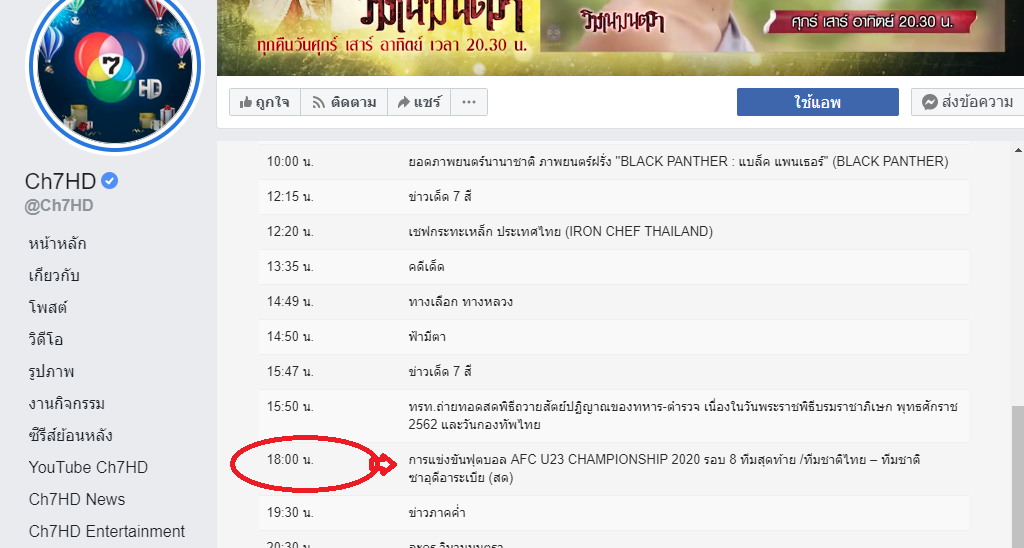Select the BLACK PANTHER program row

614,161
